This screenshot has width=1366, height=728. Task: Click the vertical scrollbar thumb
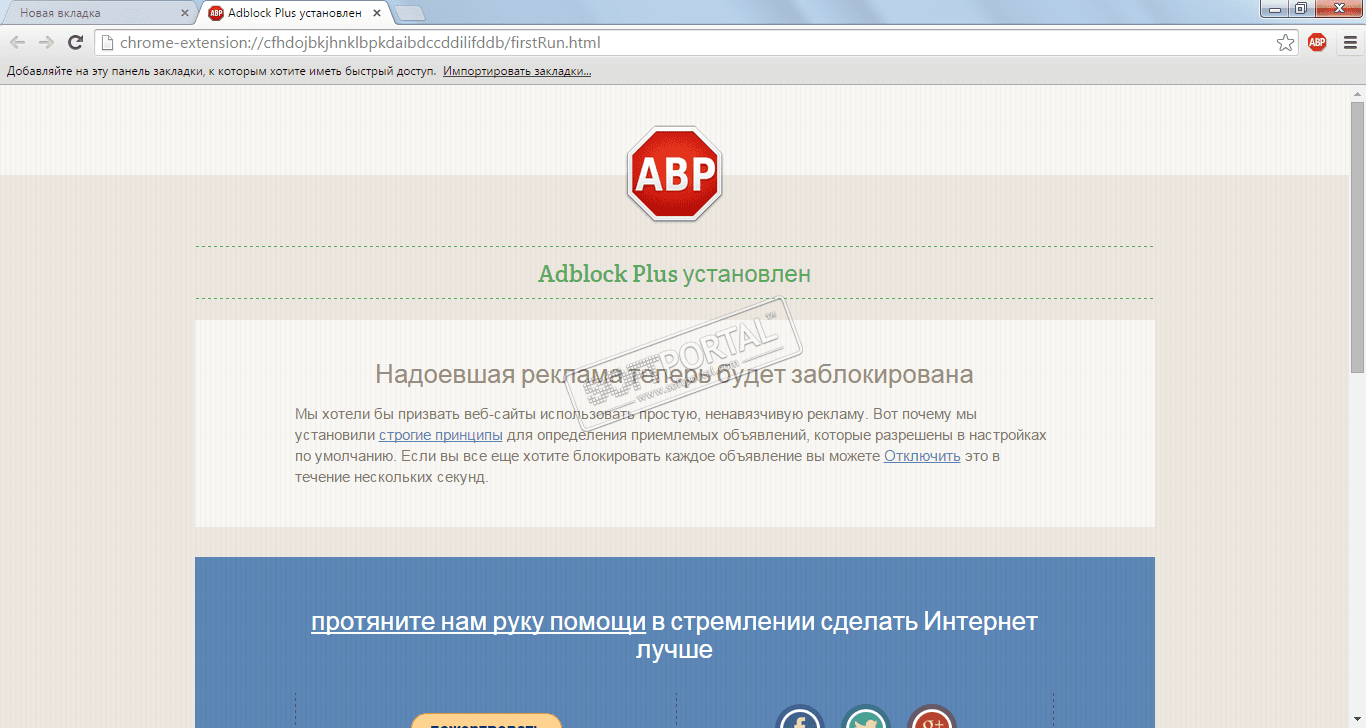(1357, 236)
